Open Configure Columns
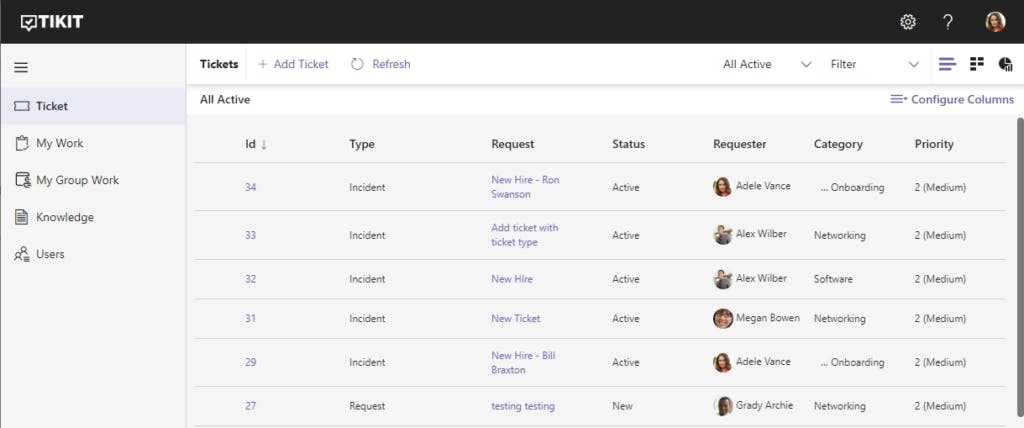 coord(952,100)
